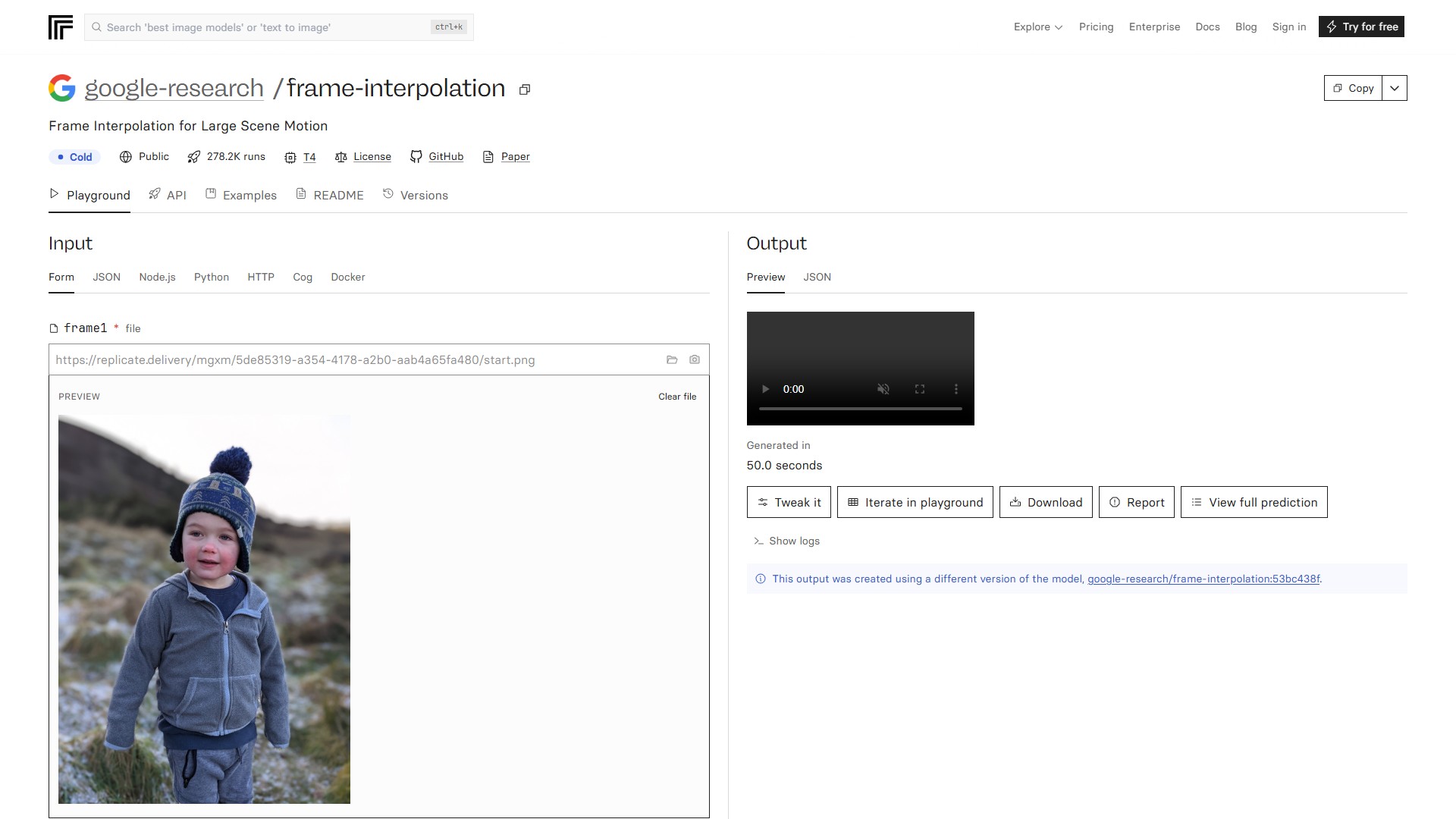Viewport: 1456px width, 819px height.
Task: Click the Replicate logo icon
Action: click(x=61, y=27)
